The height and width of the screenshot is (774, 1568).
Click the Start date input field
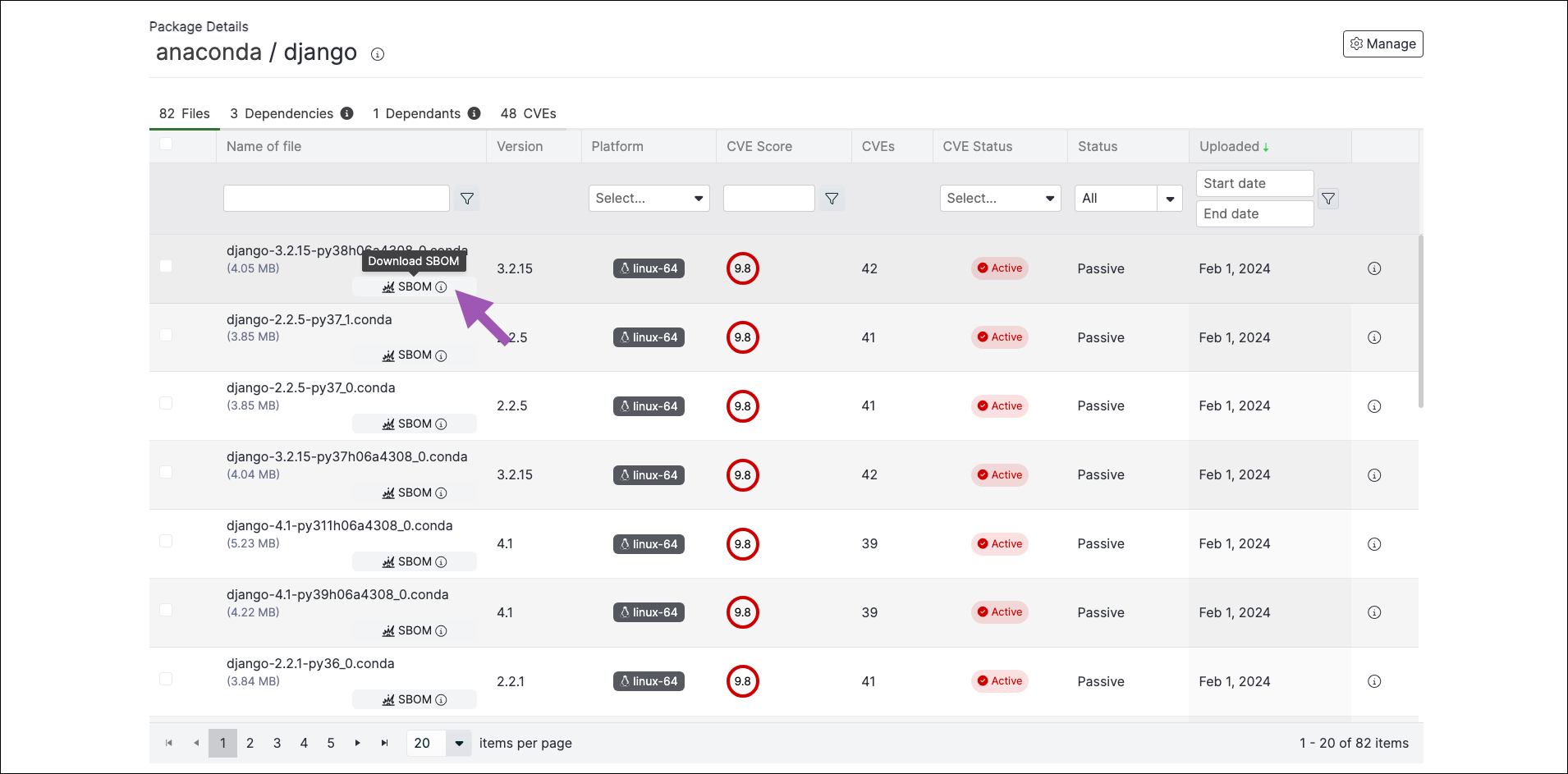(1255, 183)
